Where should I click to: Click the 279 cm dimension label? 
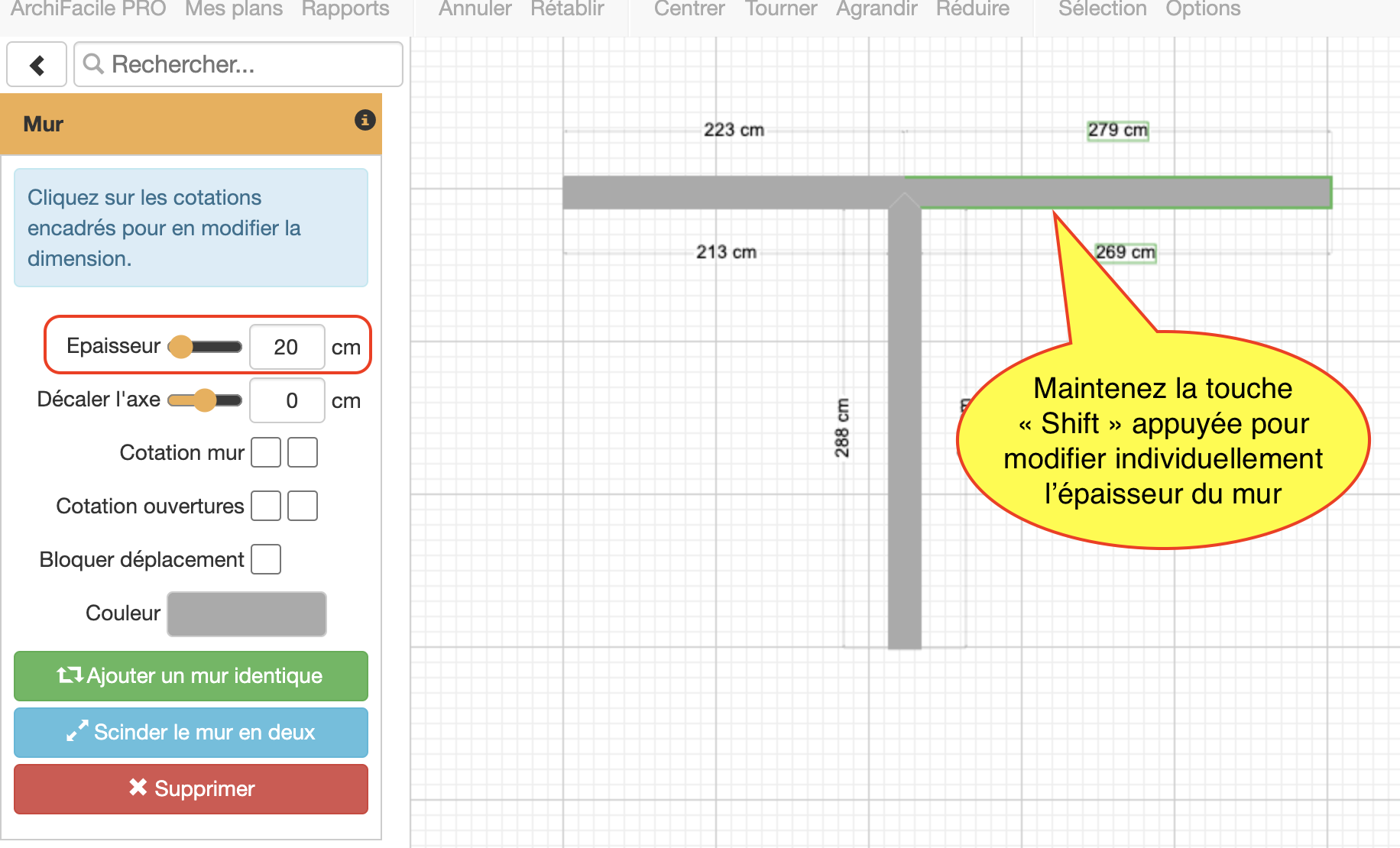click(1117, 130)
